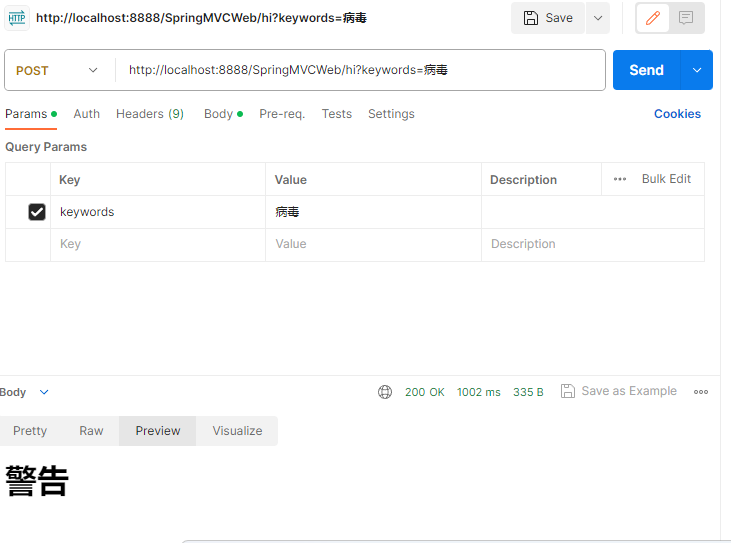The width and height of the screenshot is (731, 543).
Task: Click the network globe icon
Action: point(385,392)
